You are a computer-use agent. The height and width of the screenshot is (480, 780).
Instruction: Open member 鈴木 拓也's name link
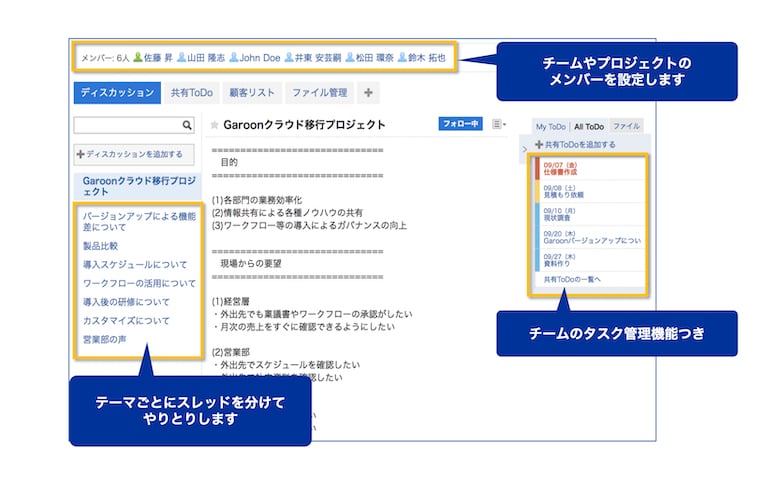pyautogui.click(x=426, y=58)
